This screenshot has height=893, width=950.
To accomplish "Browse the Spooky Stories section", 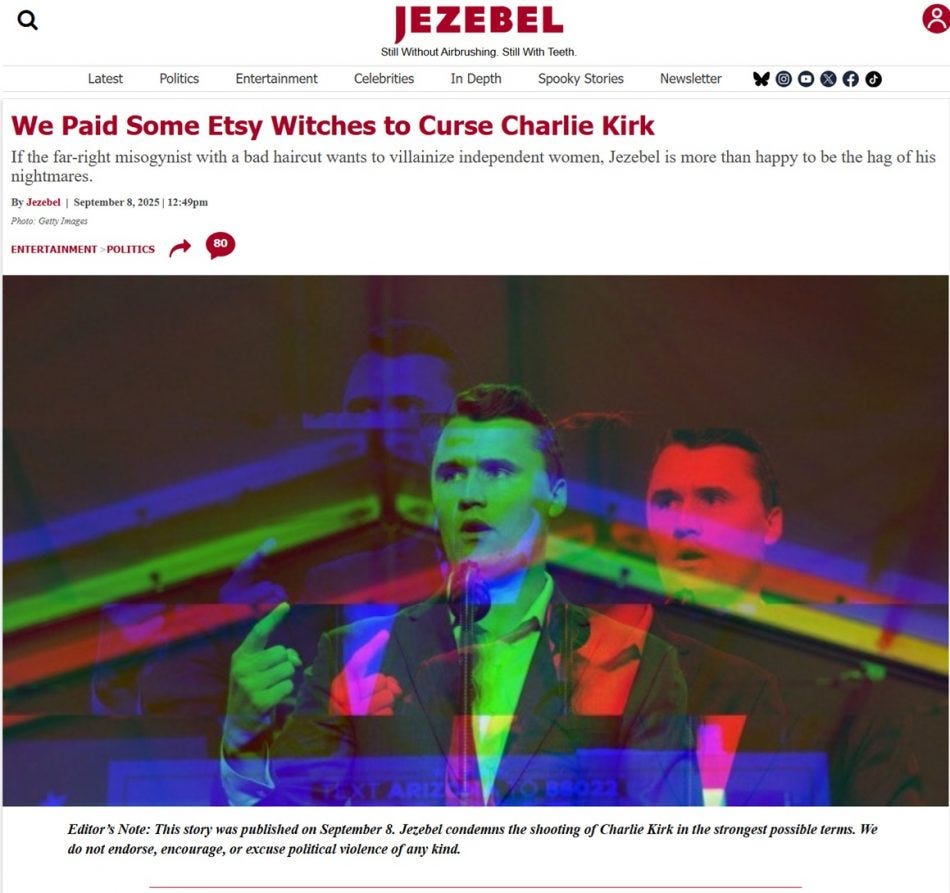I will tap(580, 79).
